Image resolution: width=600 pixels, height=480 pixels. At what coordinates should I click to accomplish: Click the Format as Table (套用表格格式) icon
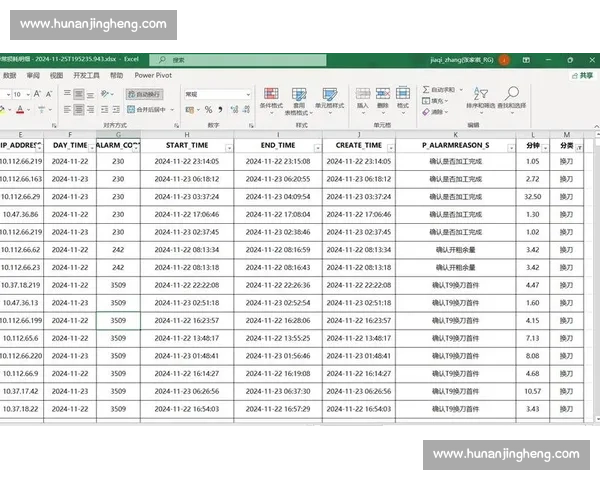tap(300, 97)
